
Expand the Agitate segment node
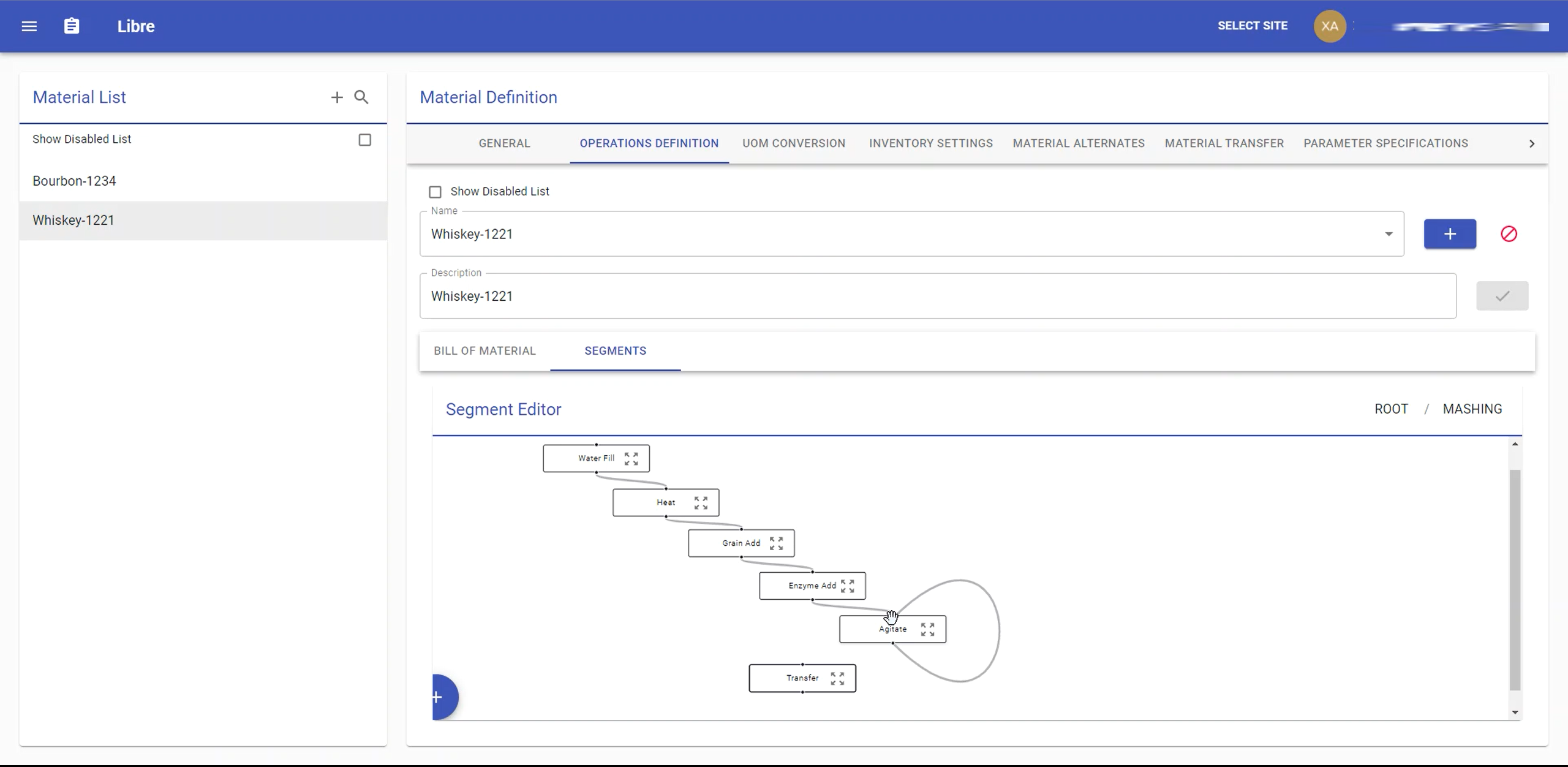coord(927,629)
